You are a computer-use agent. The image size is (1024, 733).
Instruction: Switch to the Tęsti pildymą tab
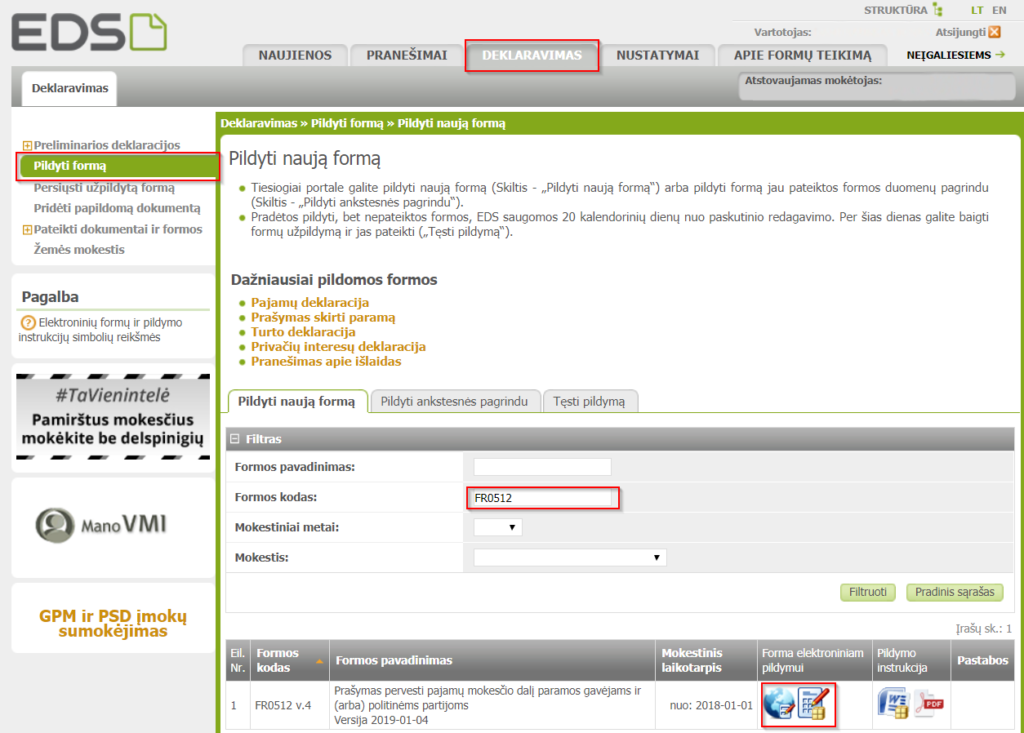pos(589,401)
